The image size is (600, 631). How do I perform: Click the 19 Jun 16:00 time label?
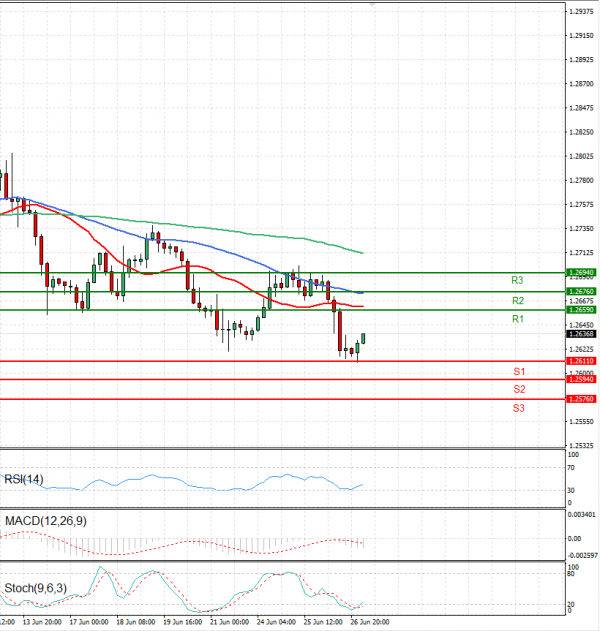182,622
